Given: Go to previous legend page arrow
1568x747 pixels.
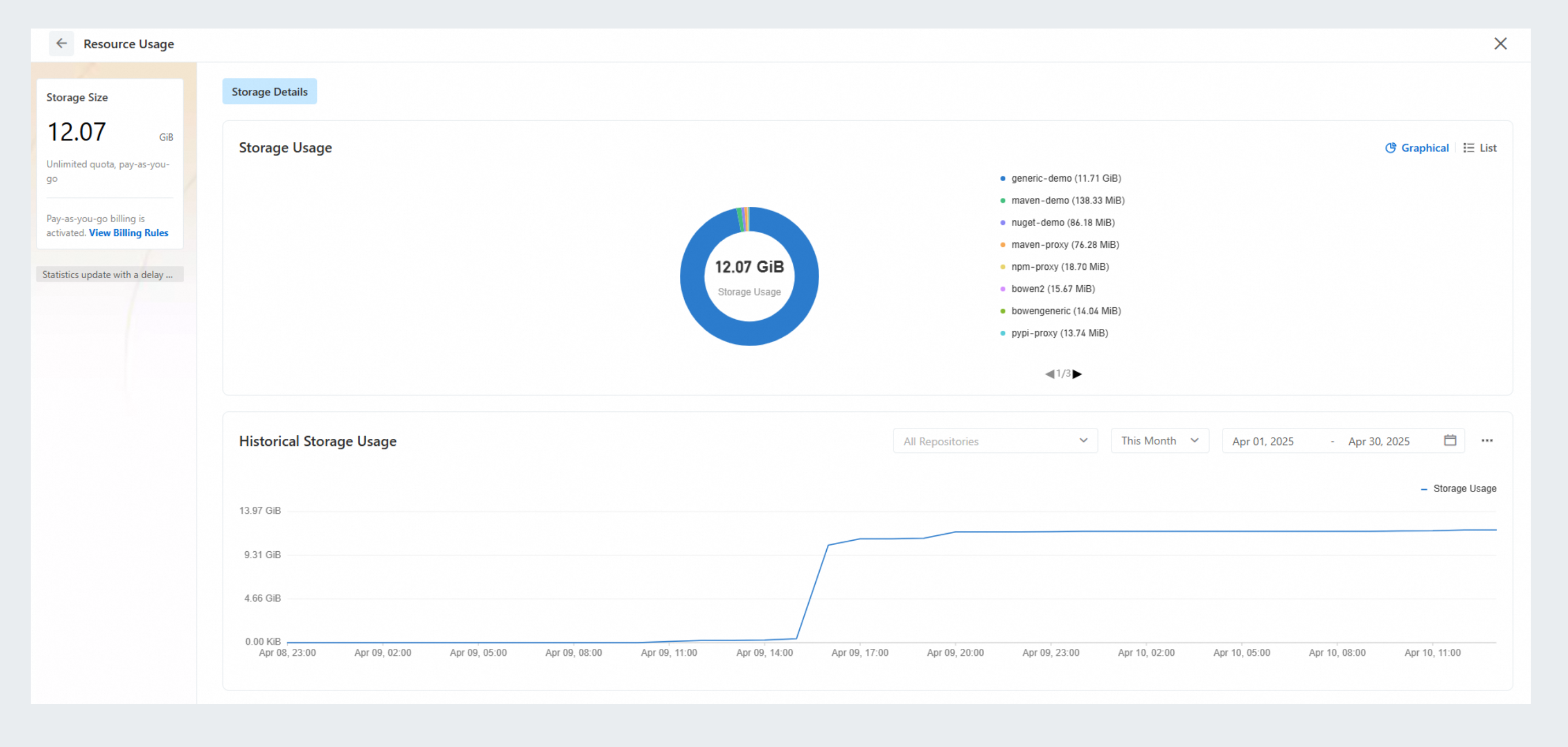Looking at the screenshot, I should [x=1049, y=374].
